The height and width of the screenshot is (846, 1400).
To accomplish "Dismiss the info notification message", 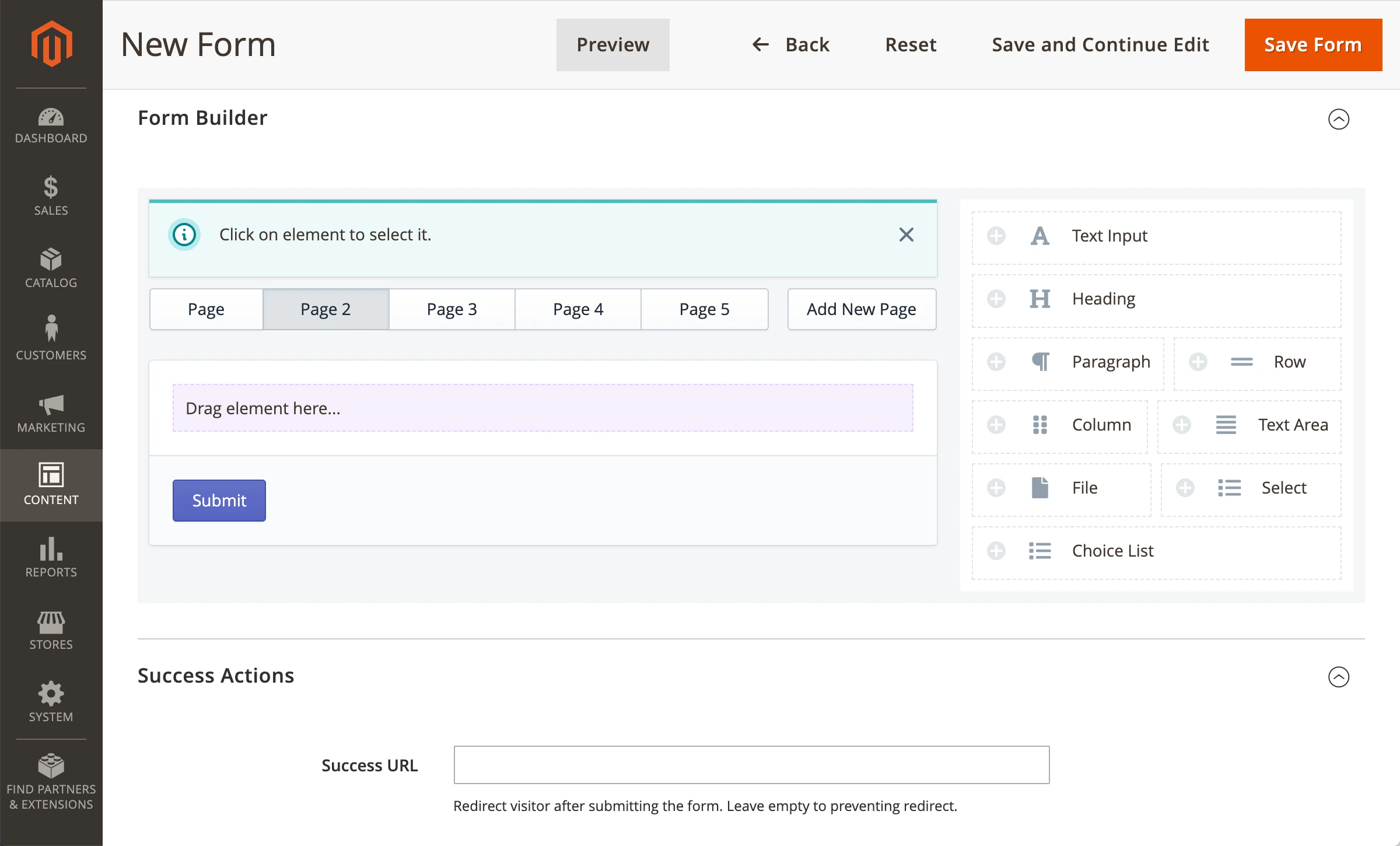I will (x=906, y=235).
